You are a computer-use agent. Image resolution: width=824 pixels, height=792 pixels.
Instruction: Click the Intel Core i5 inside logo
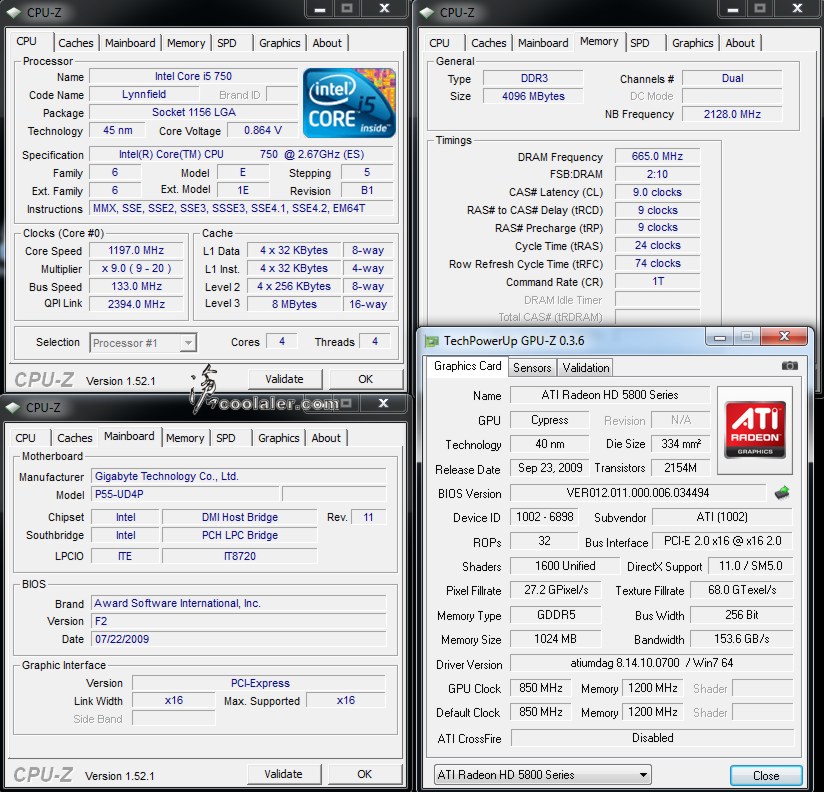pyautogui.click(x=349, y=103)
